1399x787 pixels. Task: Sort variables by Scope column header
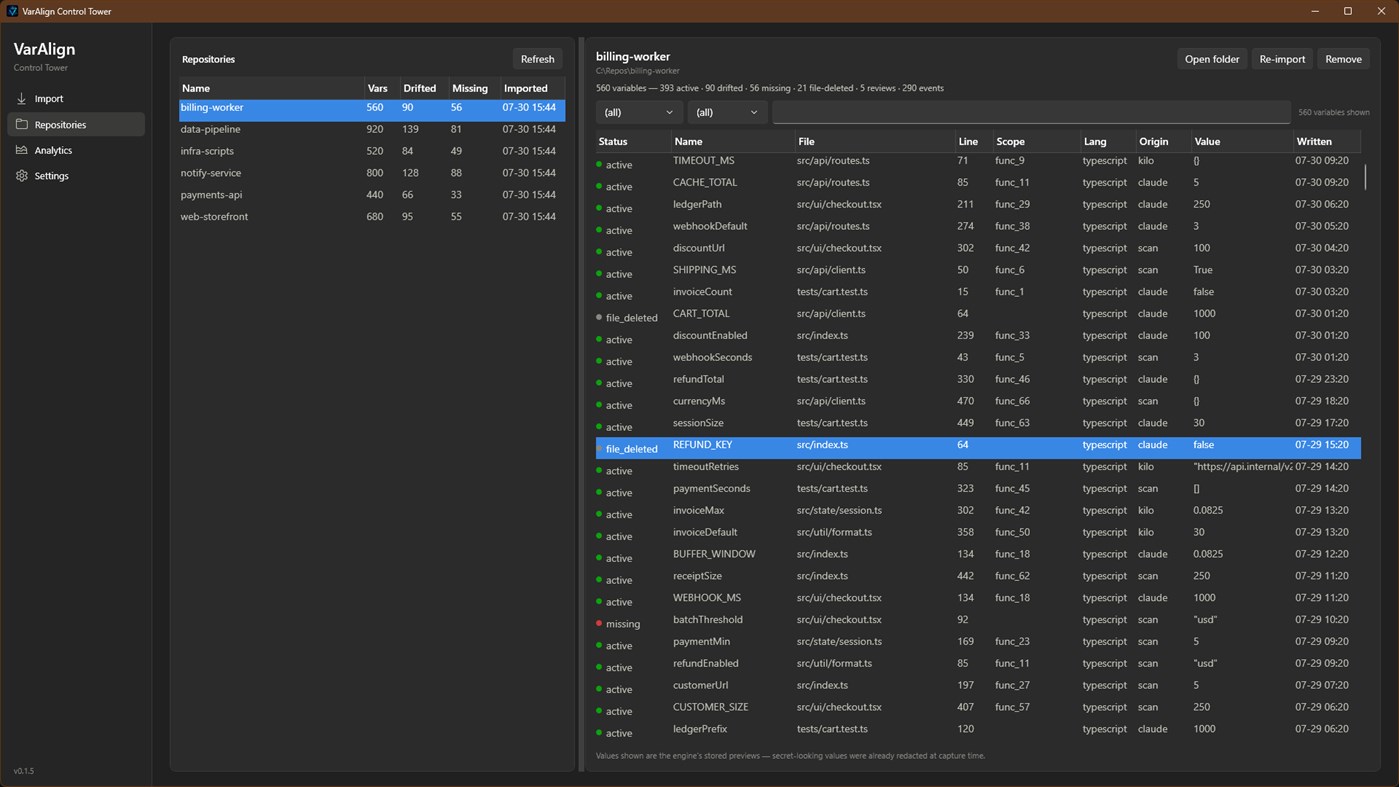coord(1036,141)
